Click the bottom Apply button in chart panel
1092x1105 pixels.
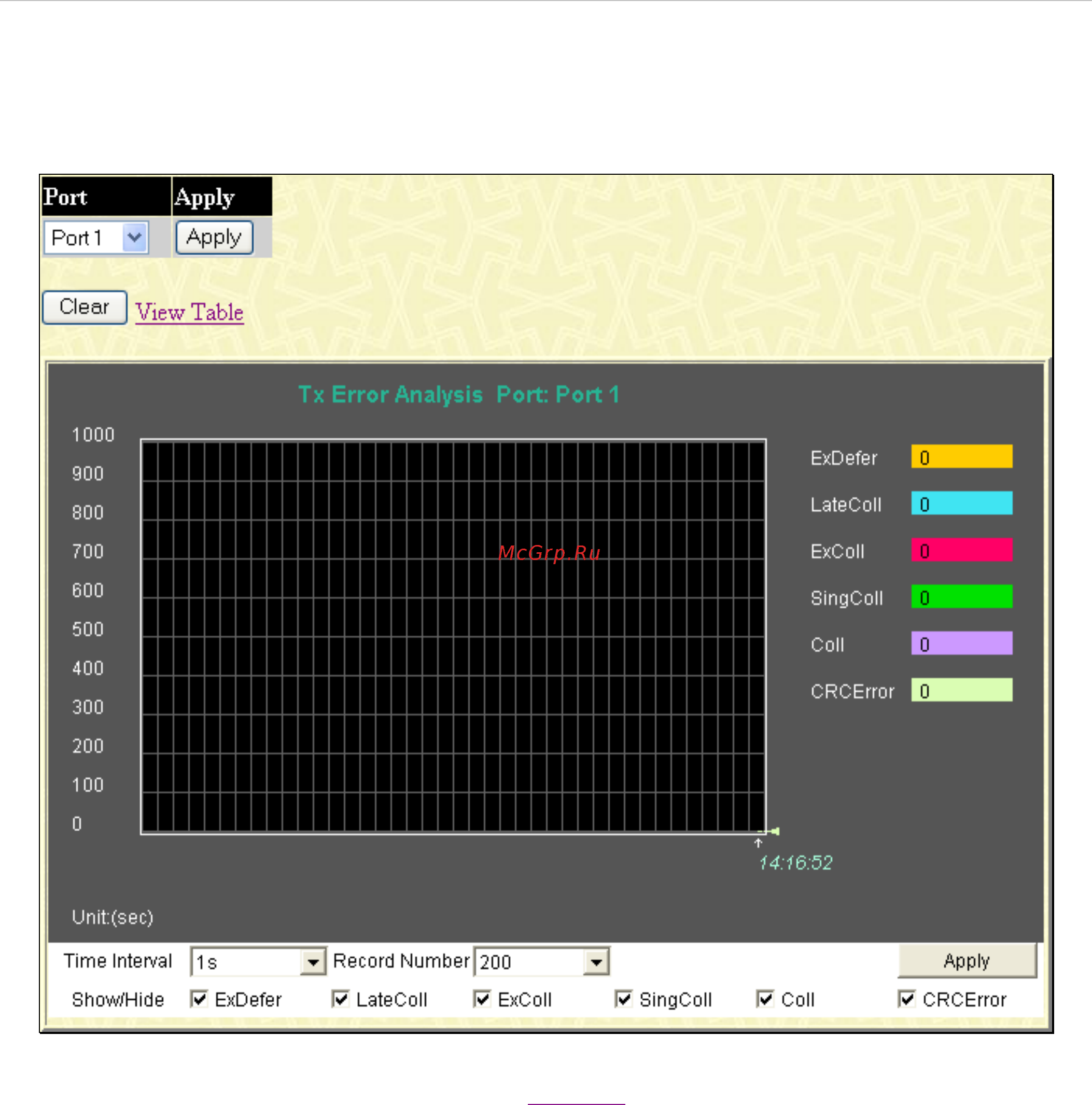(x=967, y=961)
